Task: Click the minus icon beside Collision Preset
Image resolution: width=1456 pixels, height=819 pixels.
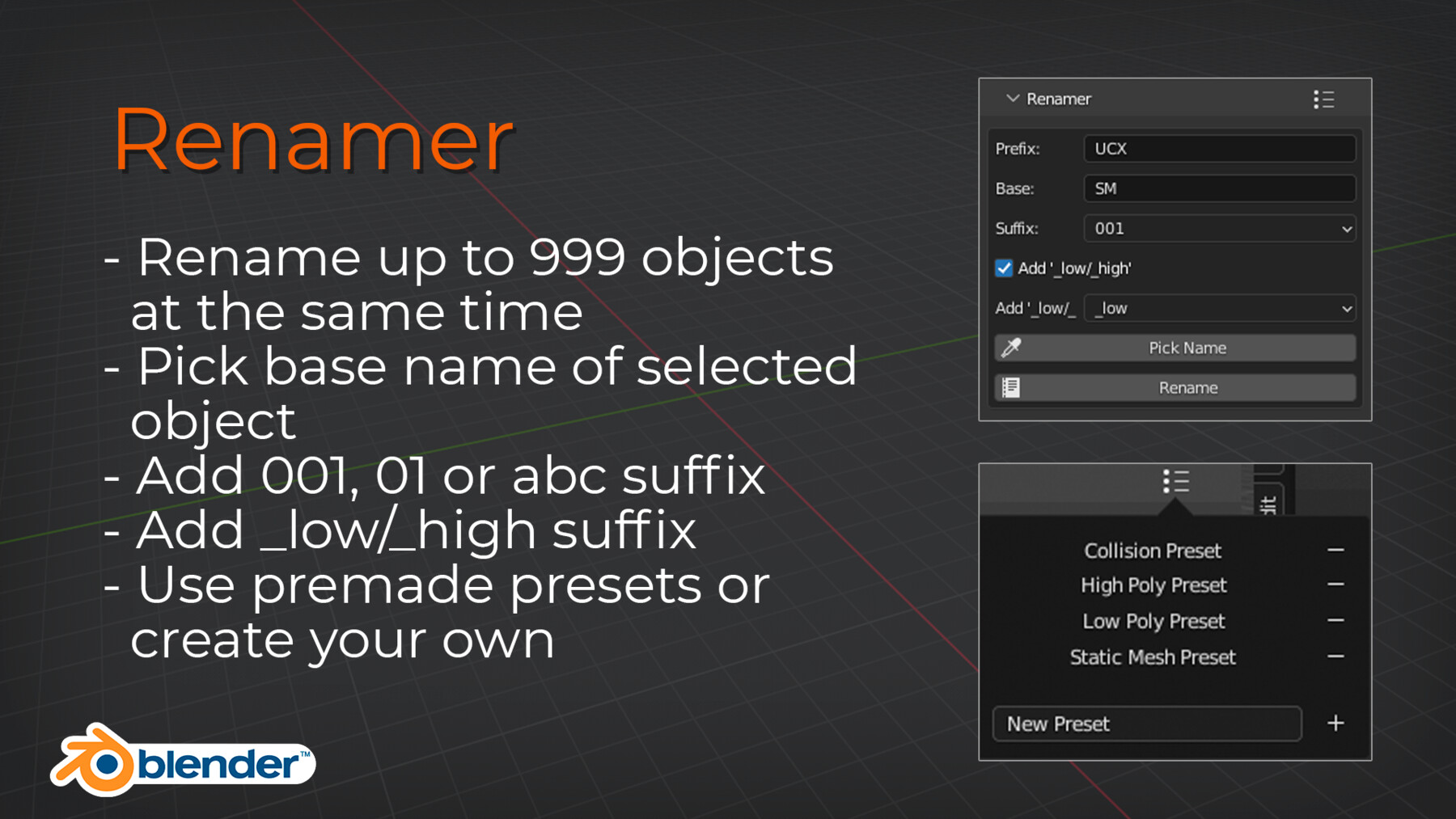Action: coord(1335,551)
